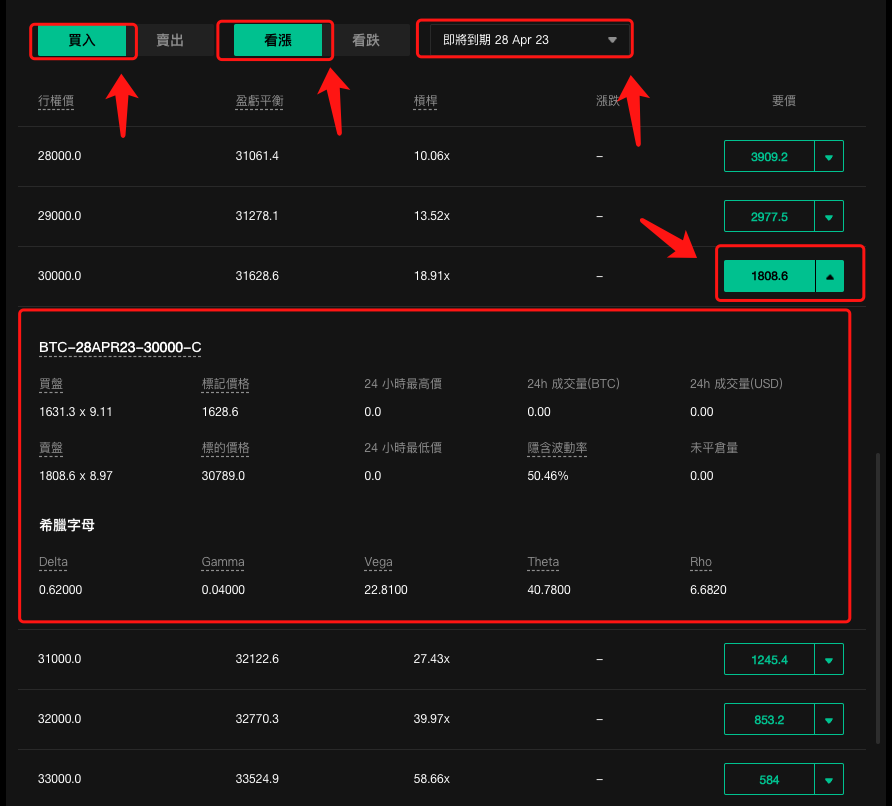Click the vertical scrollbar on right

coord(878,597)
